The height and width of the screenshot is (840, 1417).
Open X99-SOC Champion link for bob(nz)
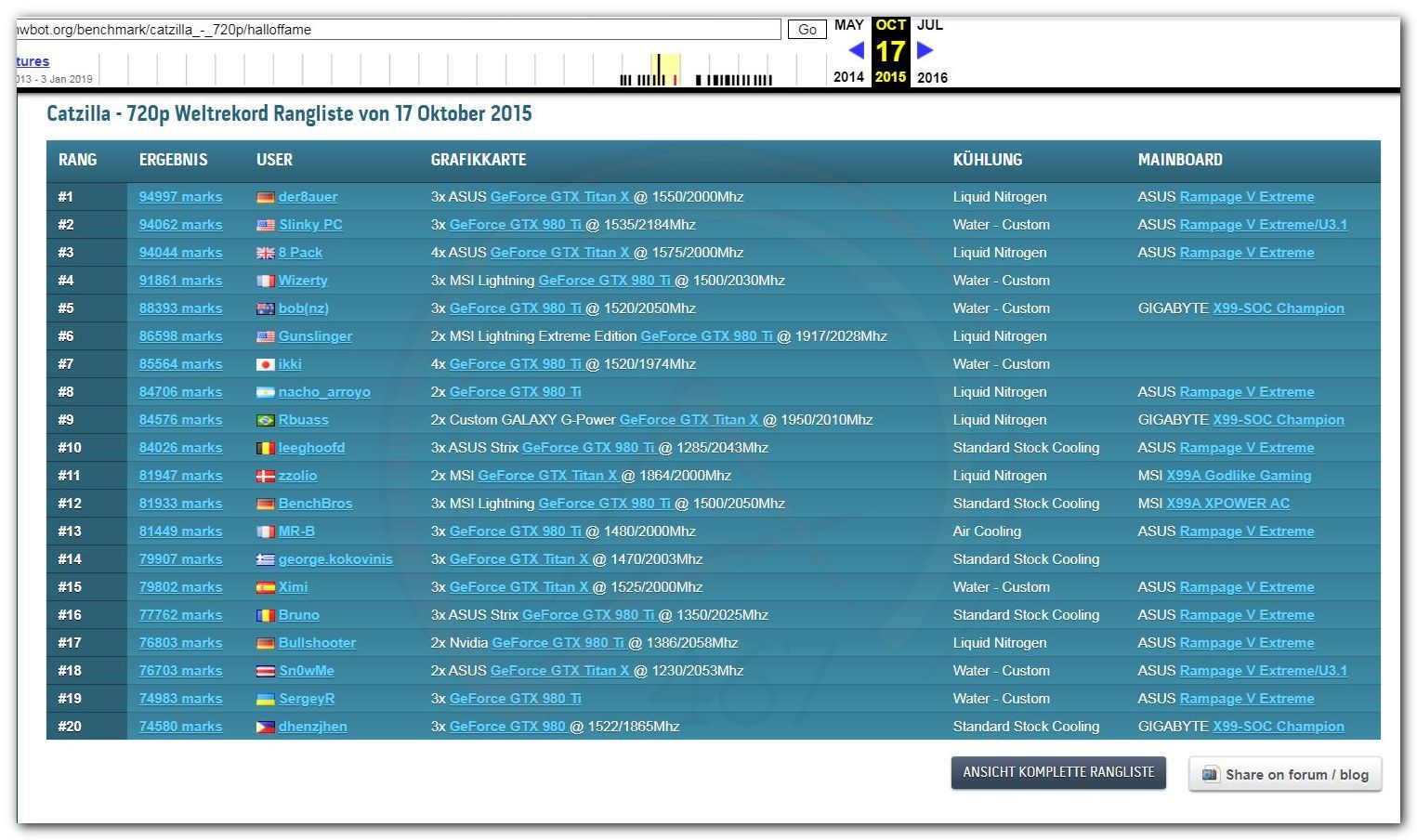1278,308
